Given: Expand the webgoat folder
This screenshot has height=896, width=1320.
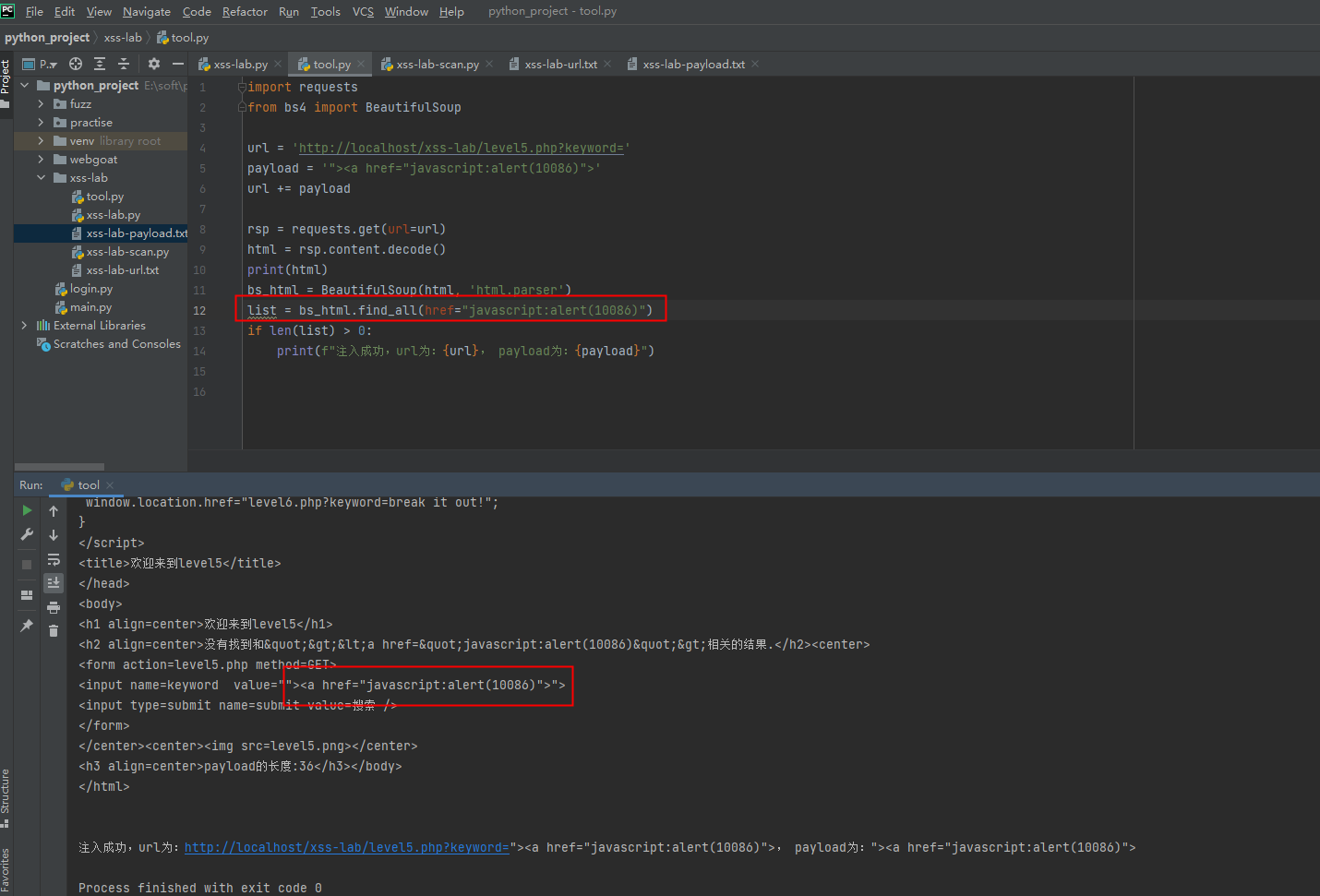Looking at the screenshot, I should coord(41,160).
